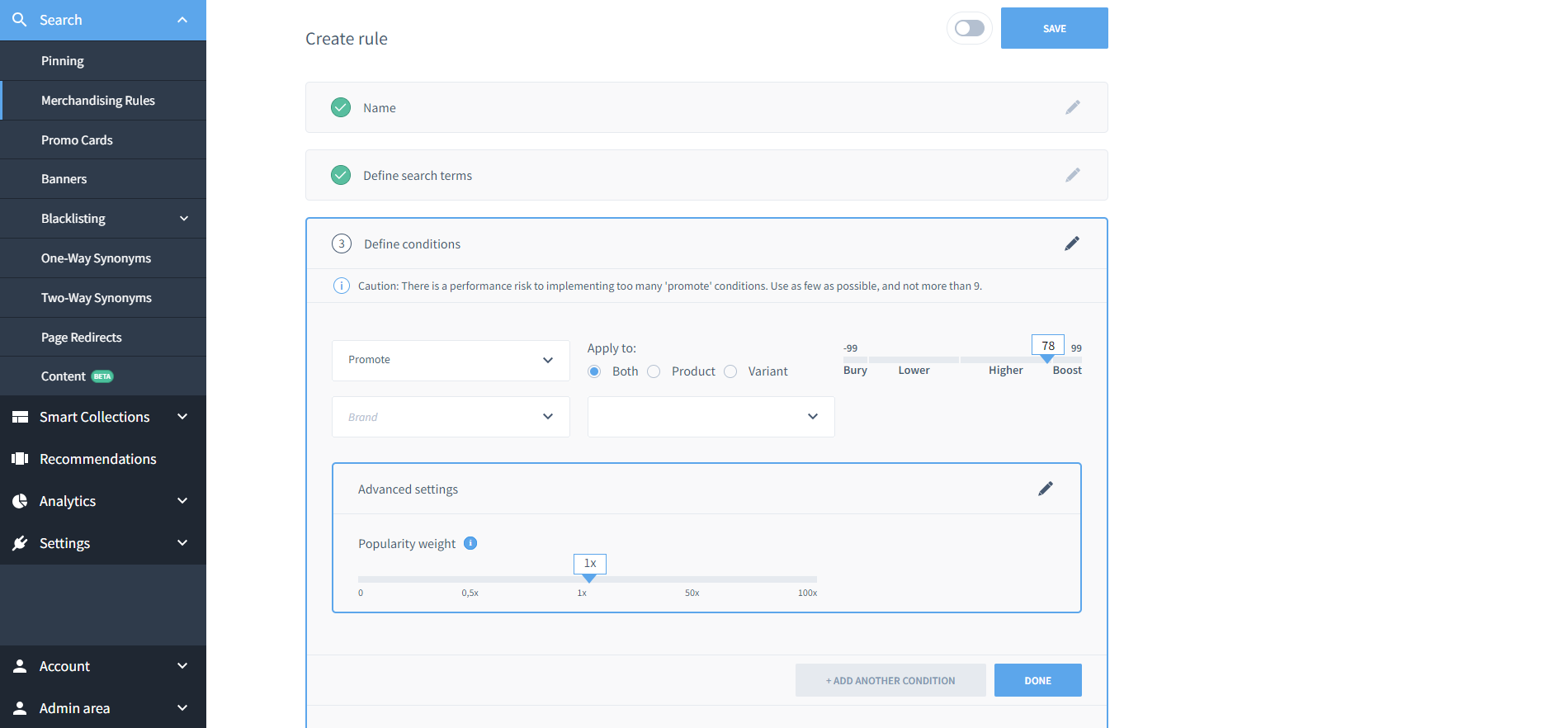Open the empty value dropdown beside Brand
This screenshot has width=1568, height=728.
[x=711, y=417]
